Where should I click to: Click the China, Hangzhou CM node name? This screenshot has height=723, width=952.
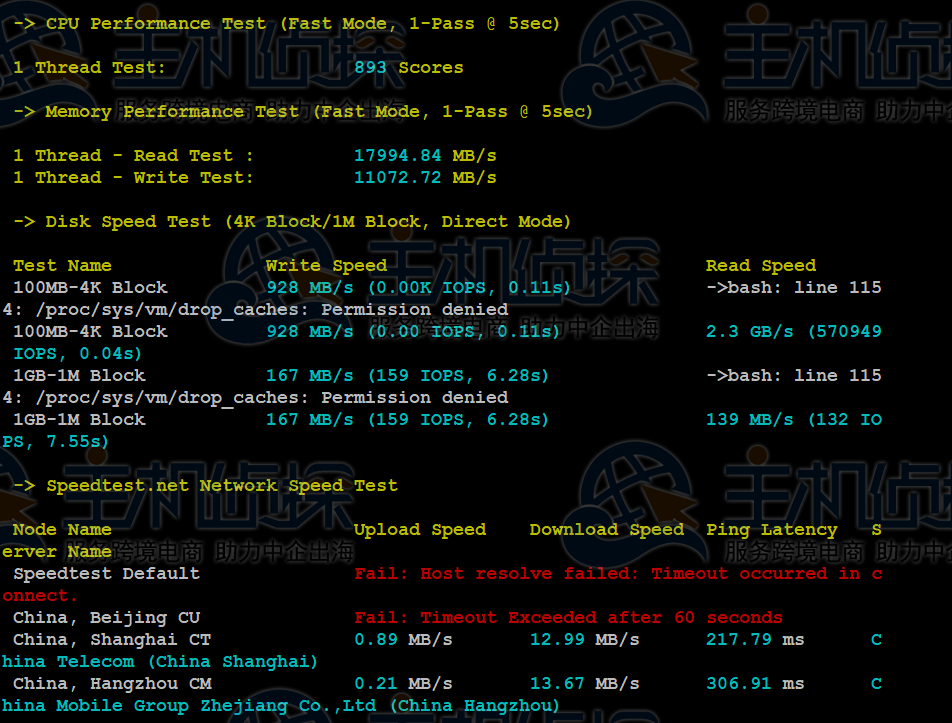coord(116,683)
